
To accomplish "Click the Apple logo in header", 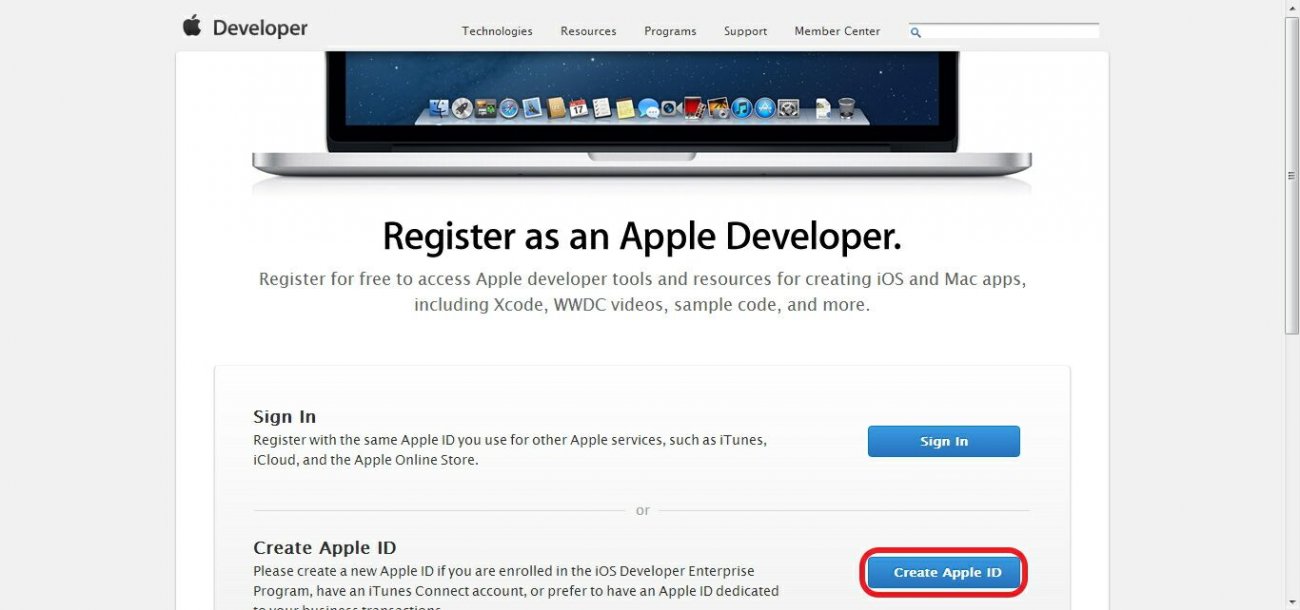I will [x=191, y=26].
